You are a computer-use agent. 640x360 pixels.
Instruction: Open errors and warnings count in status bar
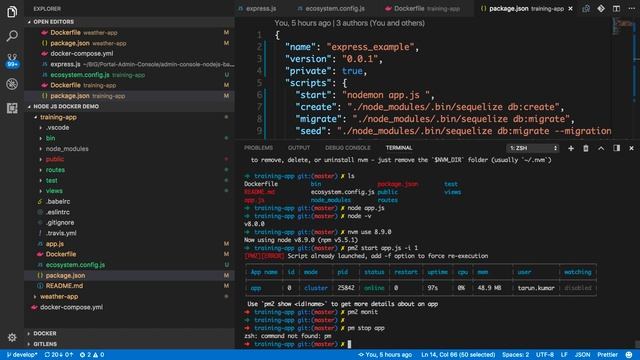(x=92, y=355)
